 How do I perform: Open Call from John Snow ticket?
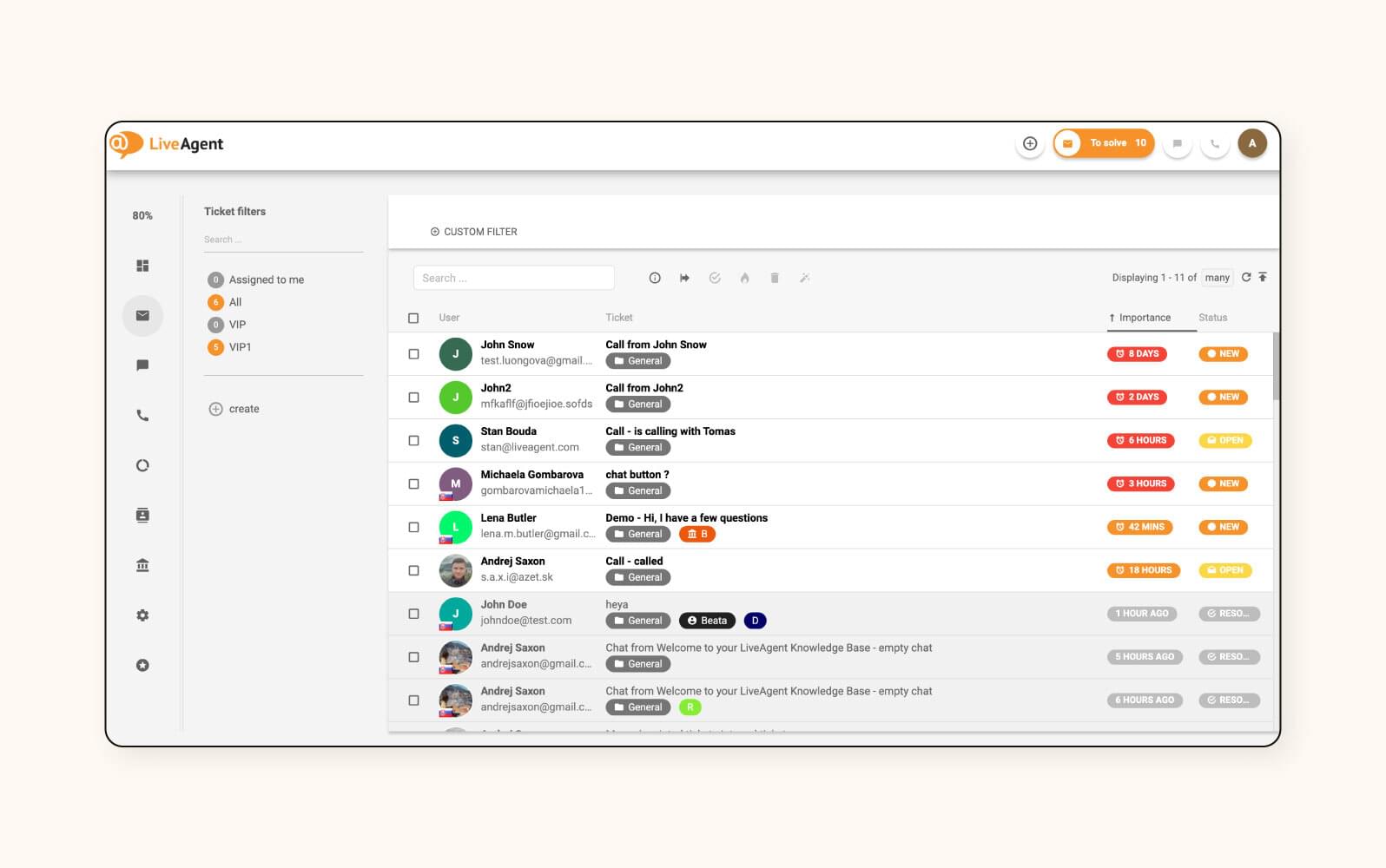pos(656,345)
